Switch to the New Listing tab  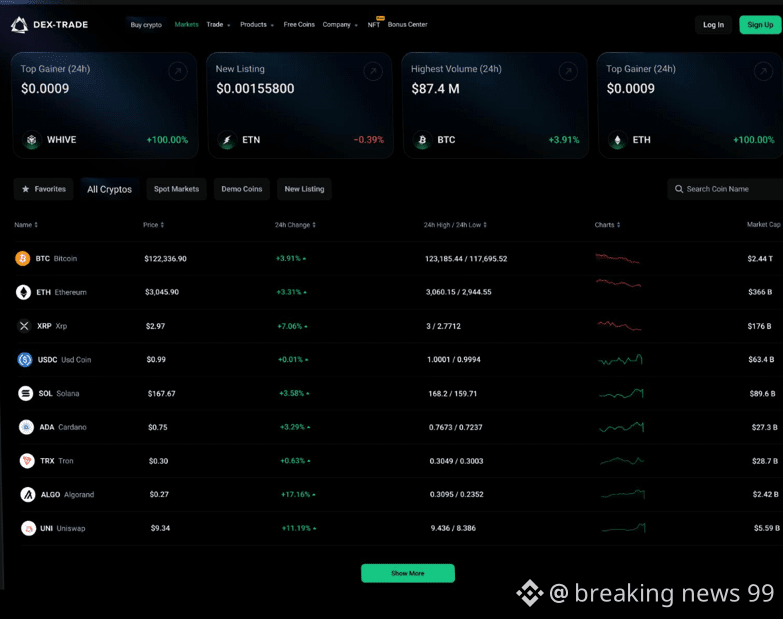click(x=304, y=189)
